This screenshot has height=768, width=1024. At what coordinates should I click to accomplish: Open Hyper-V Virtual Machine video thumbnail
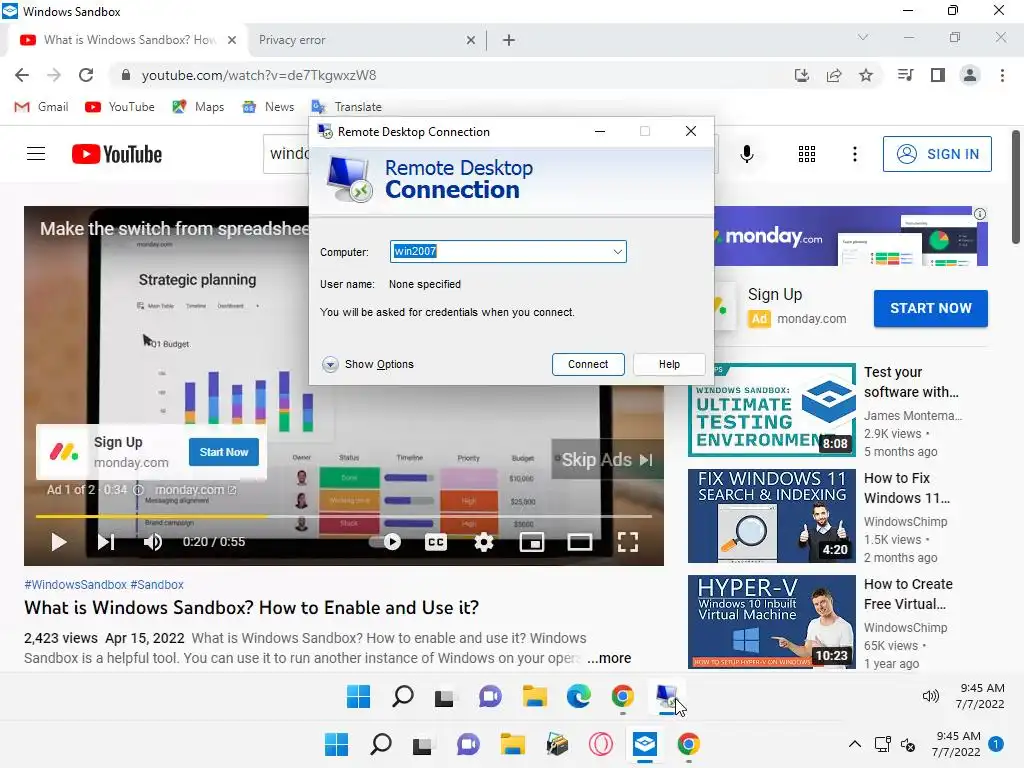[x=771, y=621]
